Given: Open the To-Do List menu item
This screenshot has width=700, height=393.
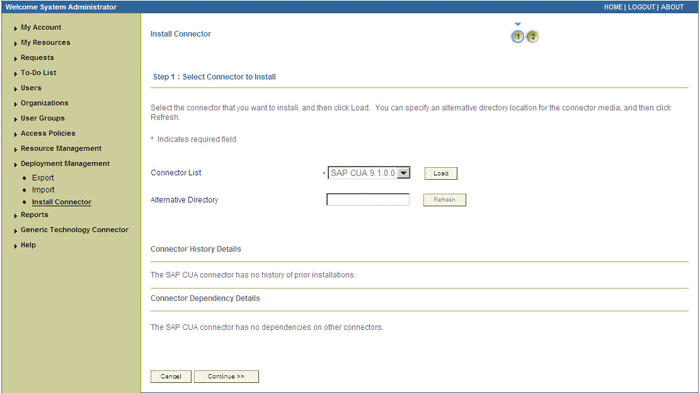Looking at the screenshot, I should pyautogui.click(x=38, y=73).
